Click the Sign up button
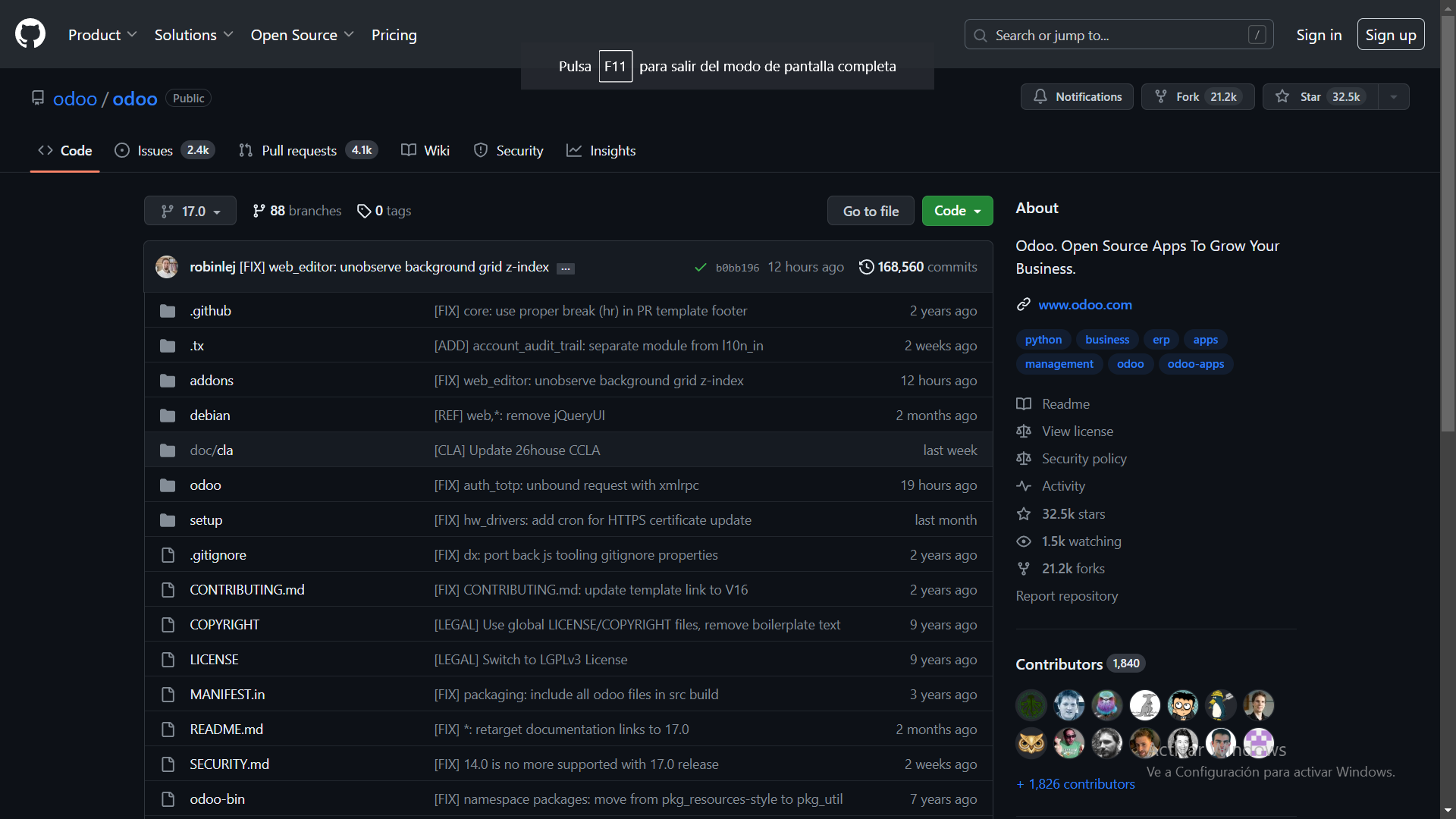Viewport: 1456px width, 819px height. [x=1391, y=35]
